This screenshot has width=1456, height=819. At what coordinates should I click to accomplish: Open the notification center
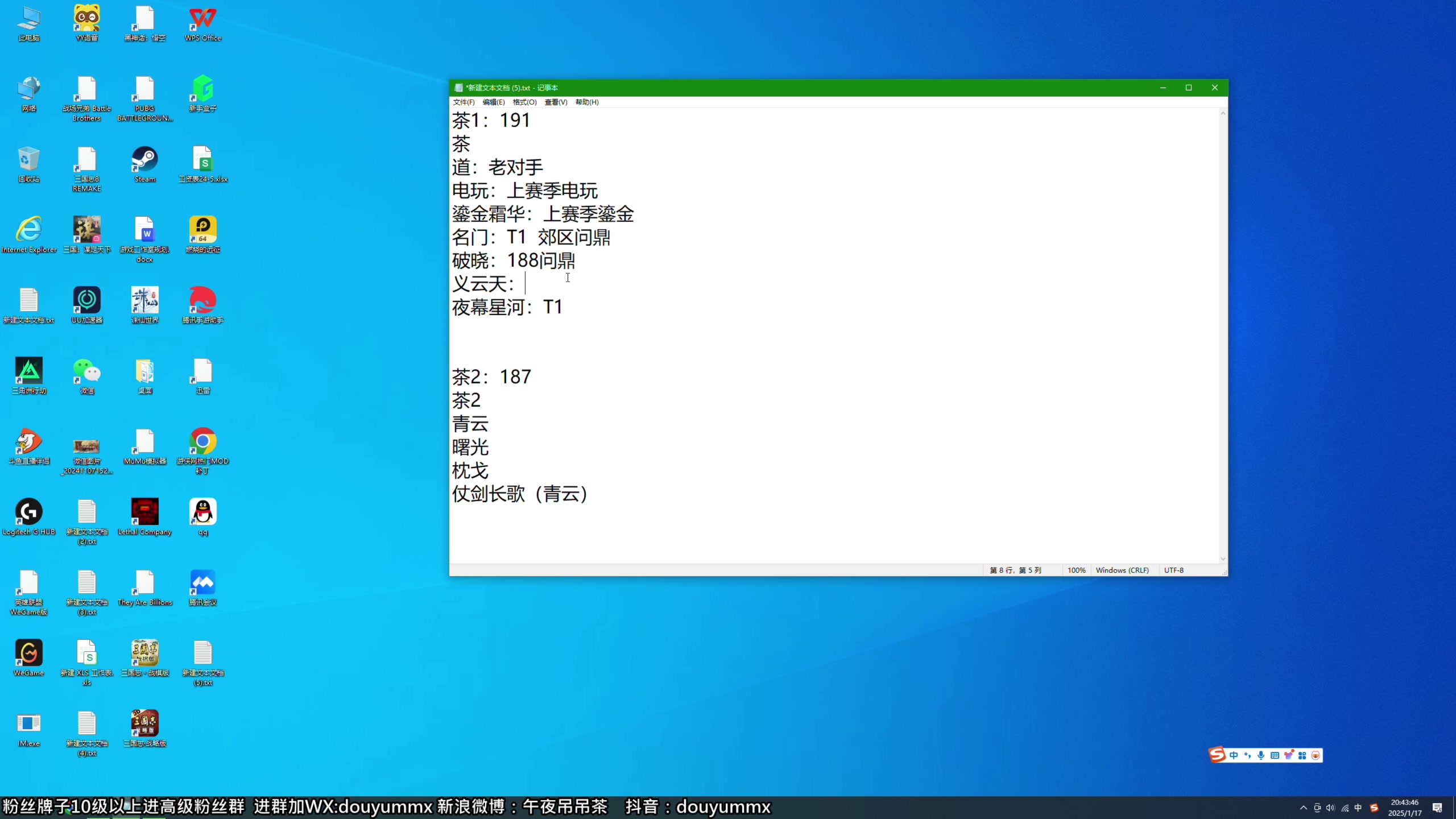point(1437,808)
